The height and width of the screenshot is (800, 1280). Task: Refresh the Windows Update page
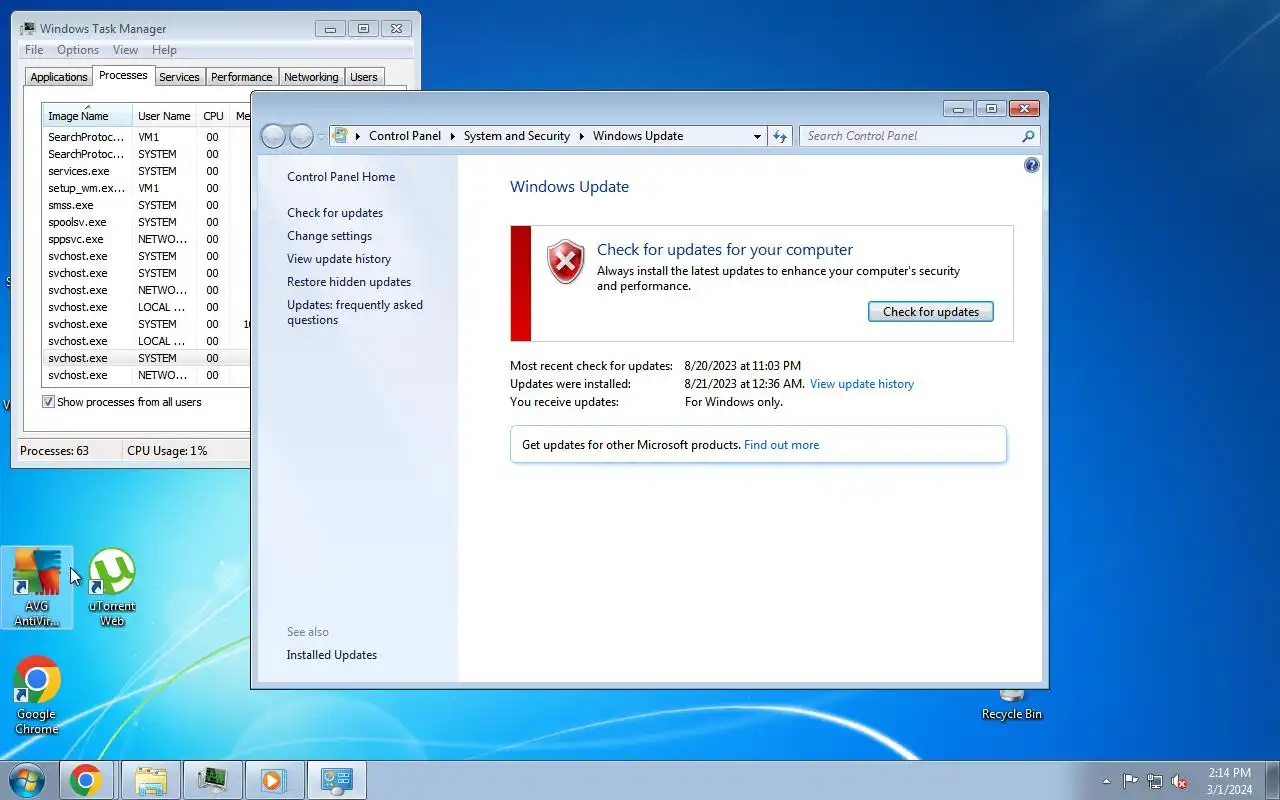click(780, 136)
